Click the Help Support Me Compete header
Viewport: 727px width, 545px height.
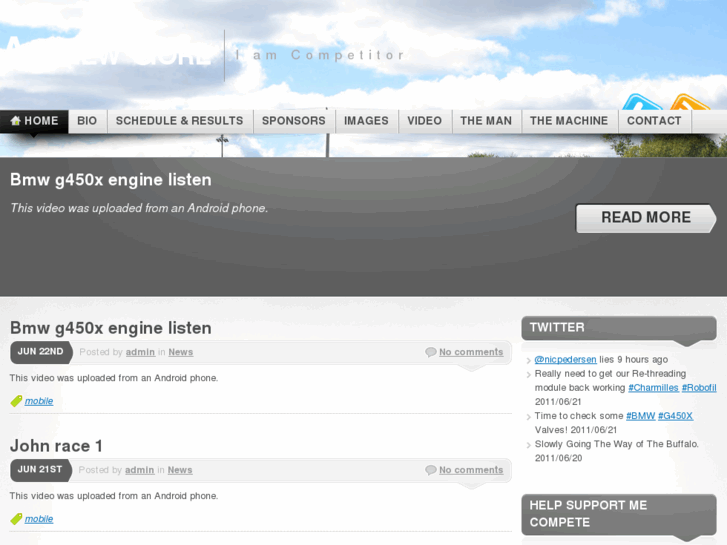pyautogui.click(x=619, y=514)
